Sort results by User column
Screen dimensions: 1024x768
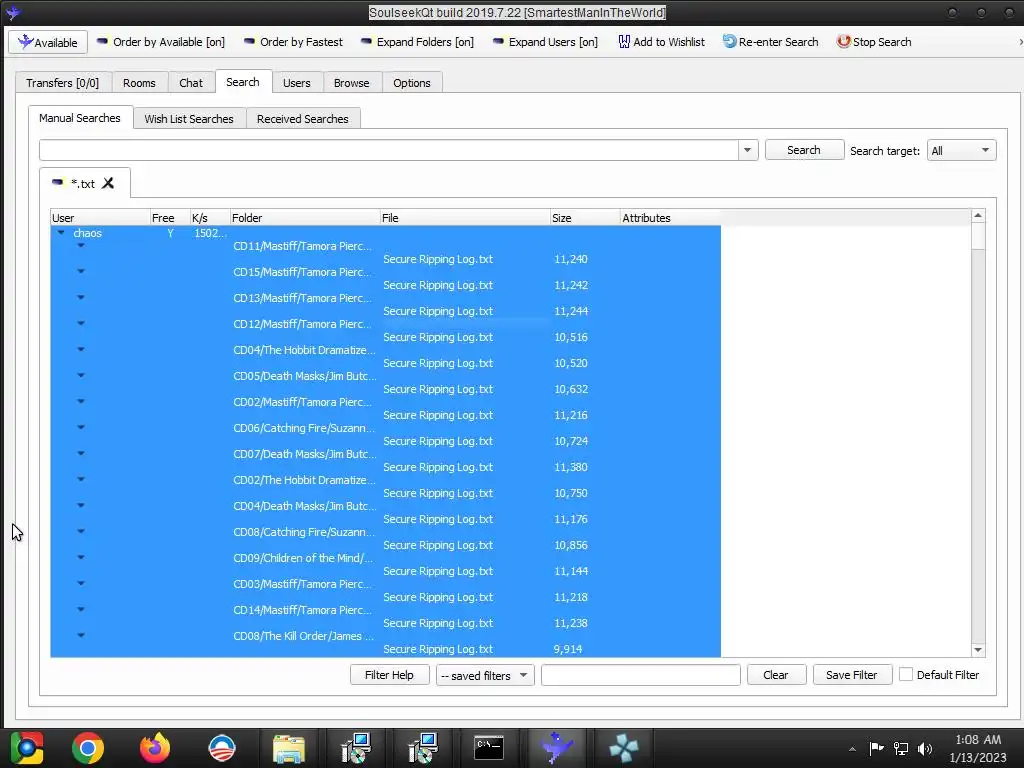pyautogui.click(x=100, y=217)
